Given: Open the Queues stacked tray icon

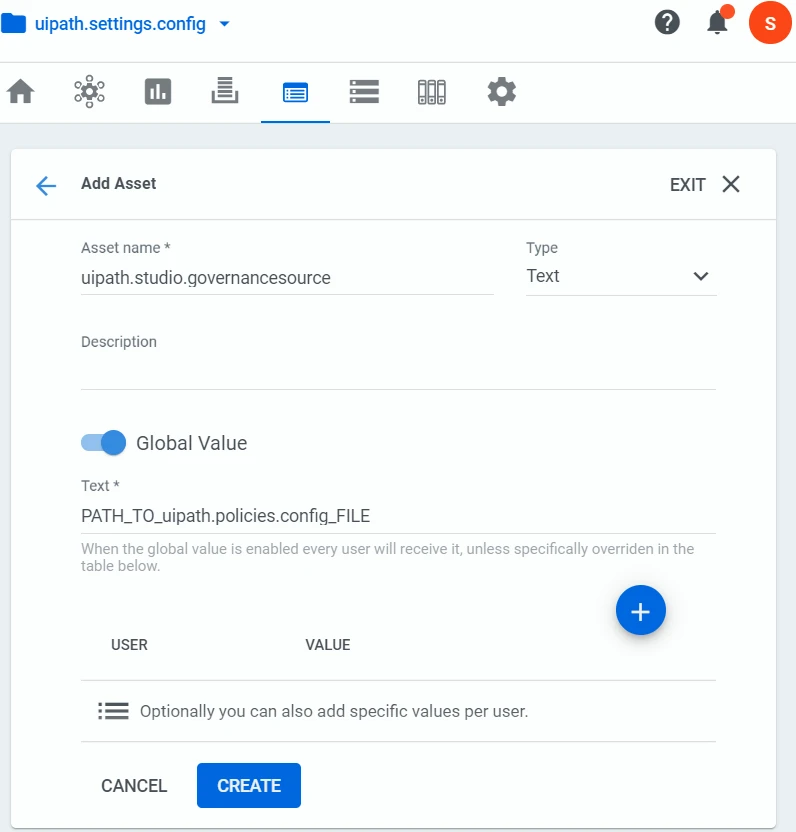Looking at the screenshot, I should pos(225,90).
